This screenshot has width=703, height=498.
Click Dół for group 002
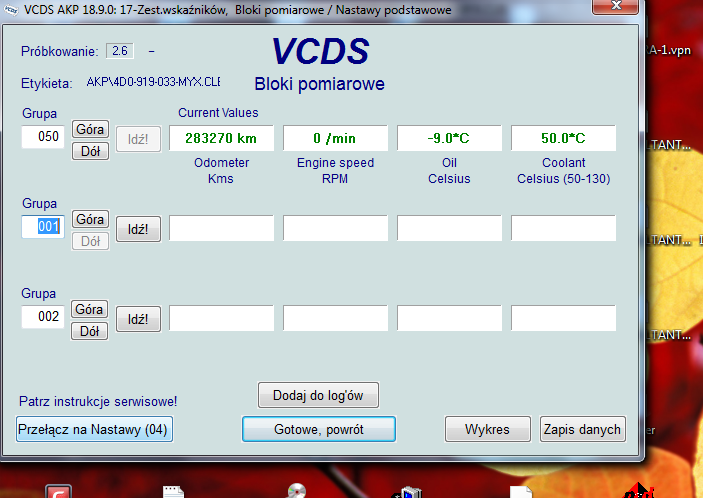pyautogui.click(x=89, y=331)
